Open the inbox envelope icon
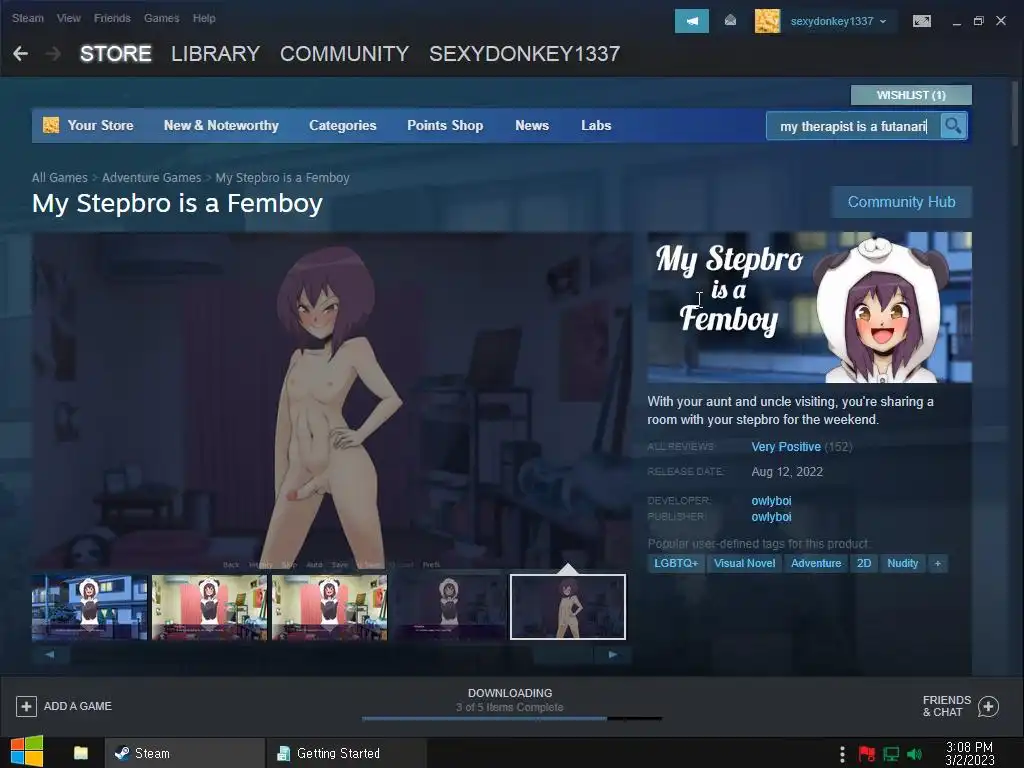Image resolution: width=1024 pixels, height=768 pixels. (730, 21)
